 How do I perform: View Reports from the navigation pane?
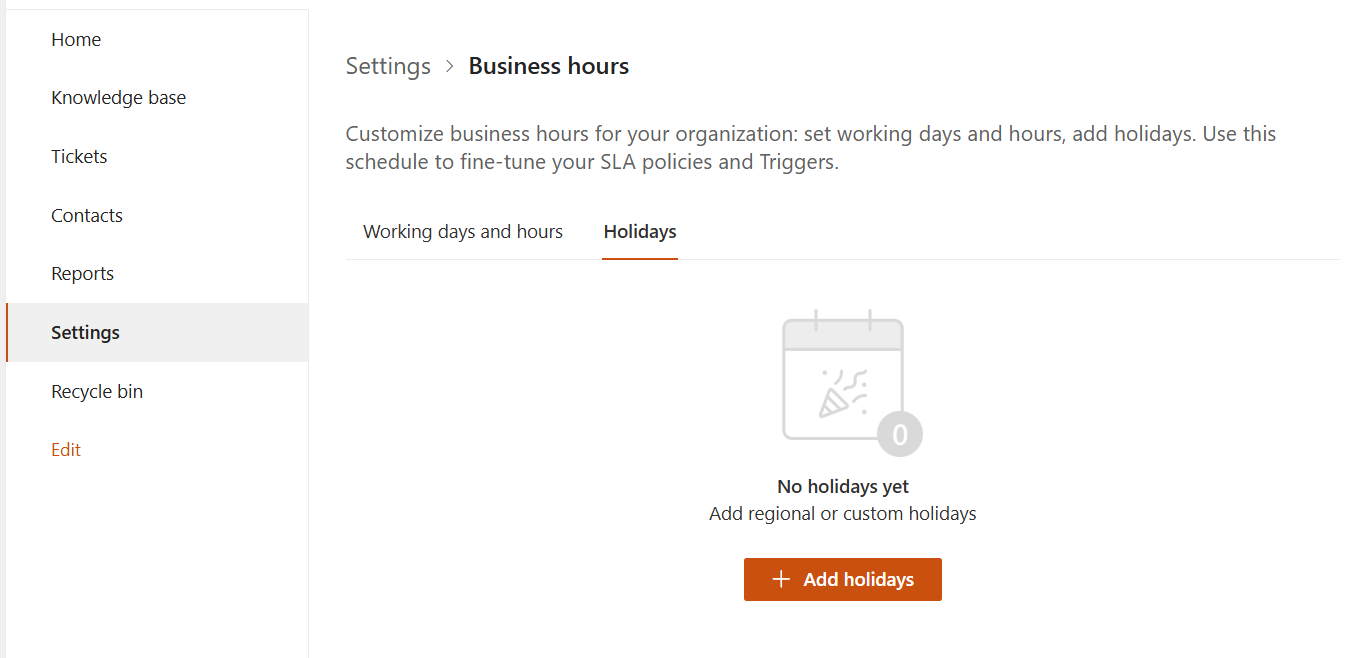click(82, 273)
